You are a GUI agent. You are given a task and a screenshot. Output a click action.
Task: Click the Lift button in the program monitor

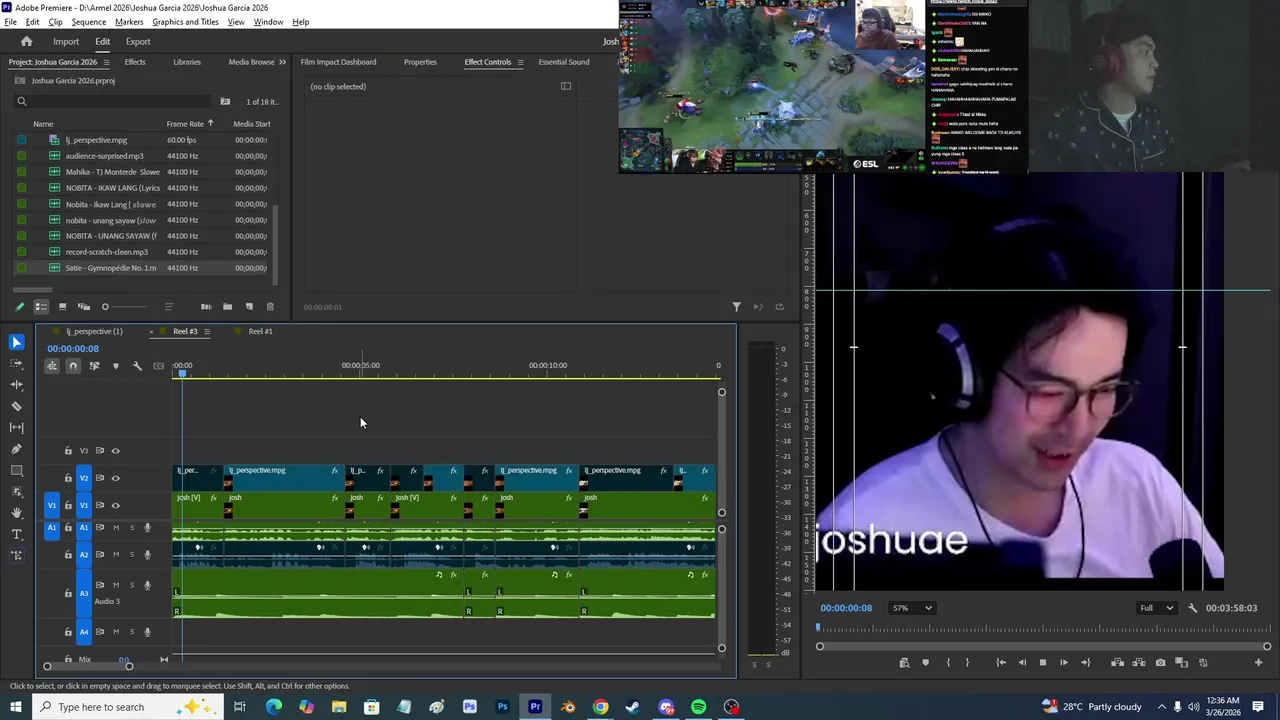click(x=1117, y=663)
